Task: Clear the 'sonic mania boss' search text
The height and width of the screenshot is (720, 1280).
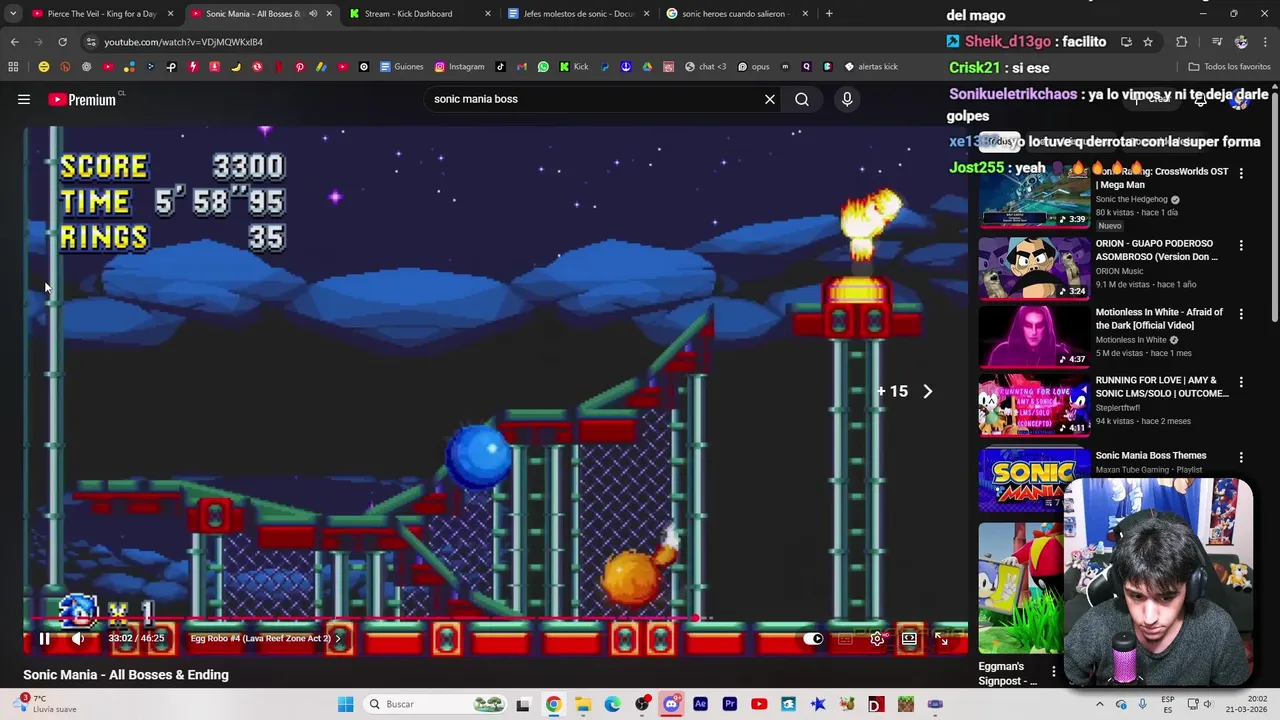Action: (770, 99)
